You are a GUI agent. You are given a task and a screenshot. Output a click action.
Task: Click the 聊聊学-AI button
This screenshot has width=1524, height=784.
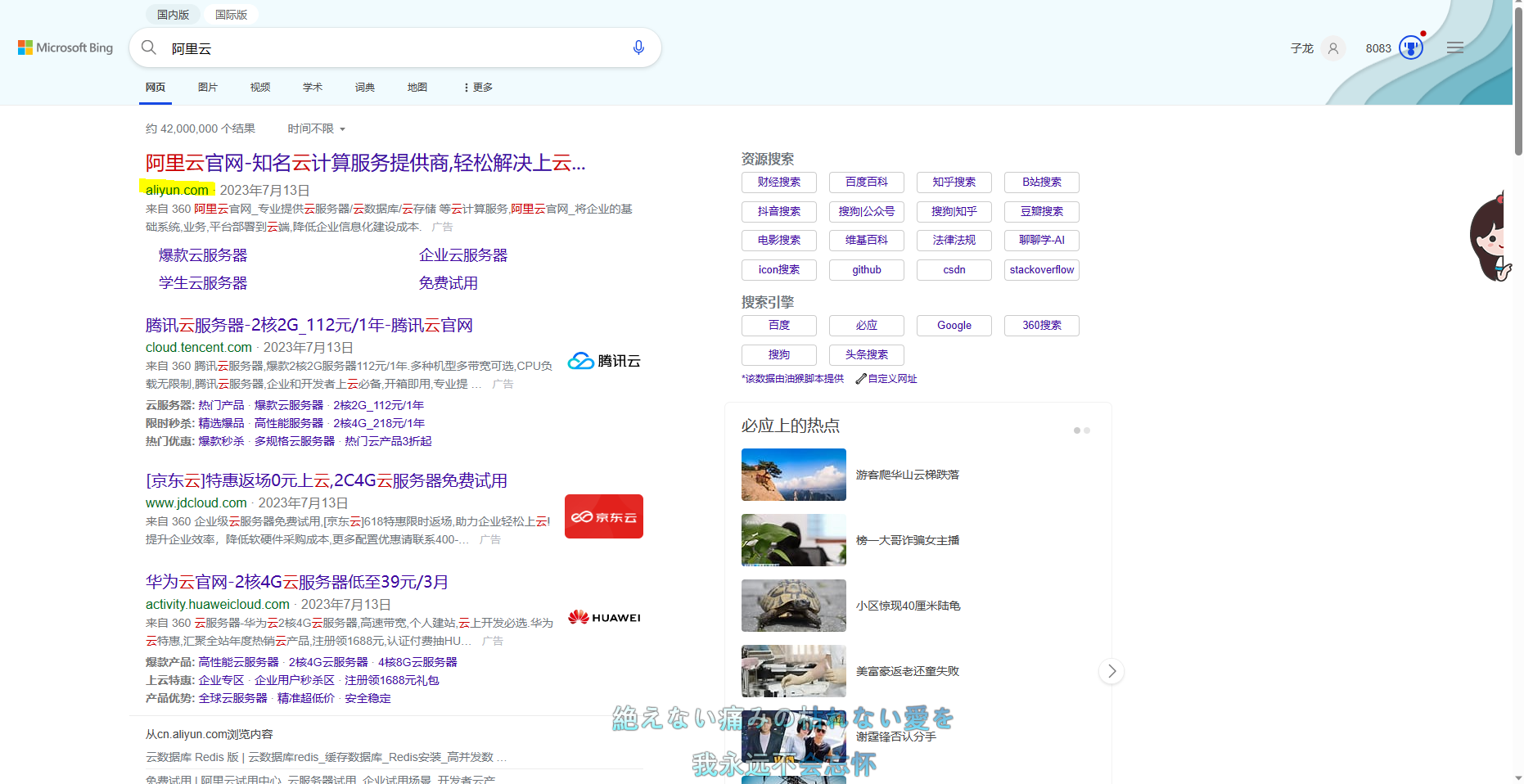pos(1042,241)
